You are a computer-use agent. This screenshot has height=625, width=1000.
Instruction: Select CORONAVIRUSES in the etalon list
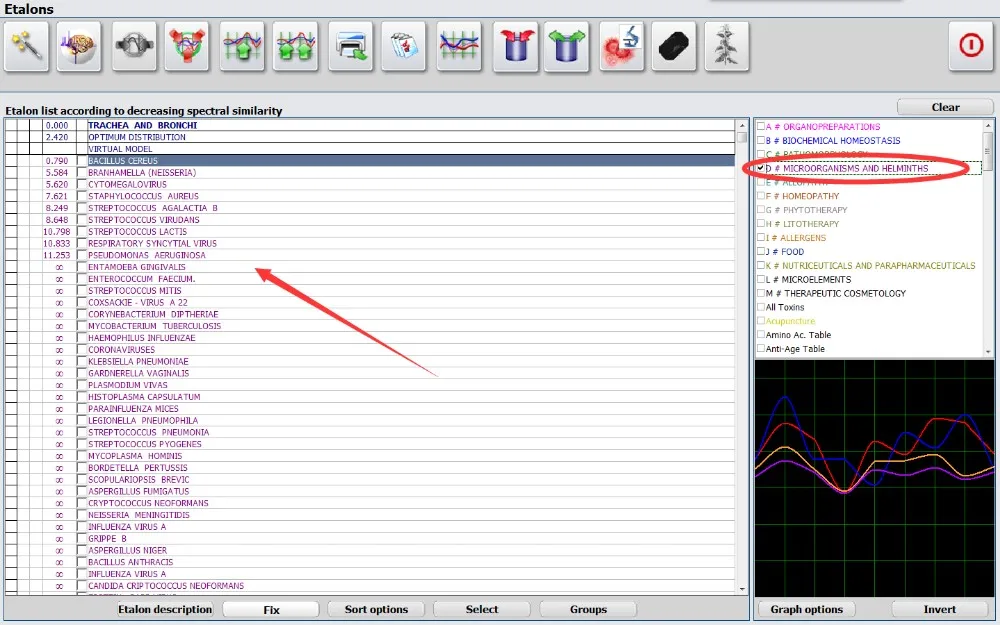pos(121,349)
